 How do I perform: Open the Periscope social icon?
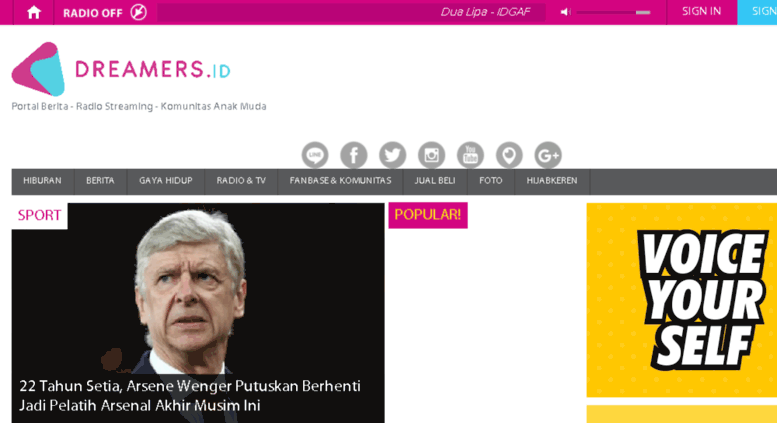pyautogui.click(x=509, y=155)
